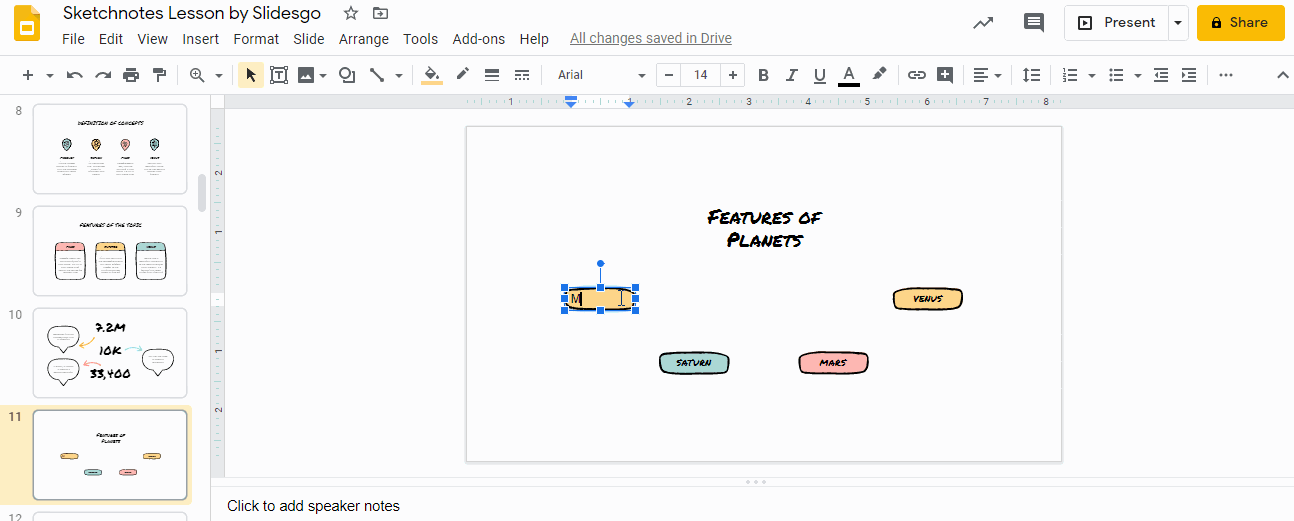Open the View menu
Viewport: 1294px width, 521px height.
click(153, 39)
